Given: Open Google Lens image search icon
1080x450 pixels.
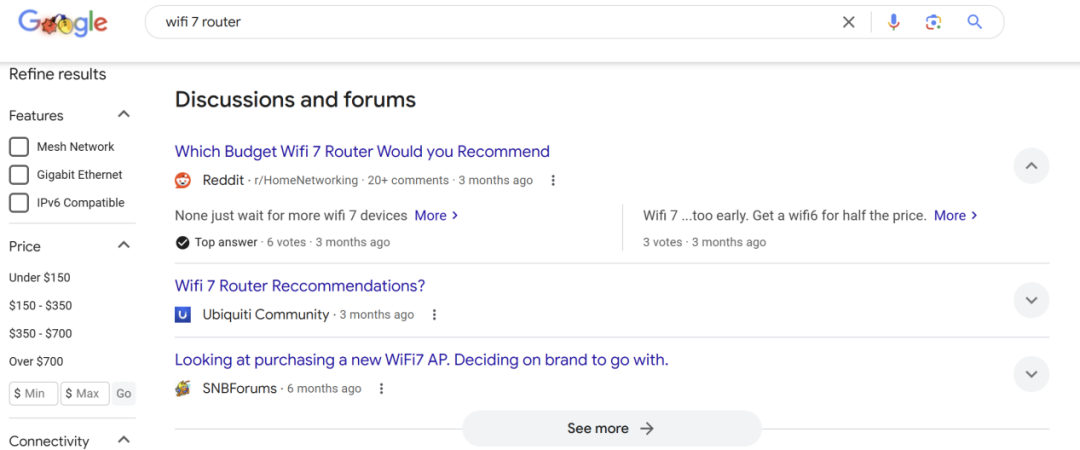Looking at the screenshot, I should tap(933, 22).
